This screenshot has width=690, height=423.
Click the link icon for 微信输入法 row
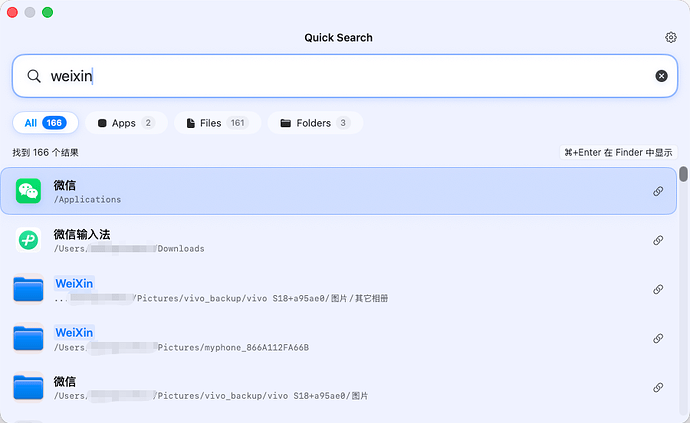[x=658, y=240]
